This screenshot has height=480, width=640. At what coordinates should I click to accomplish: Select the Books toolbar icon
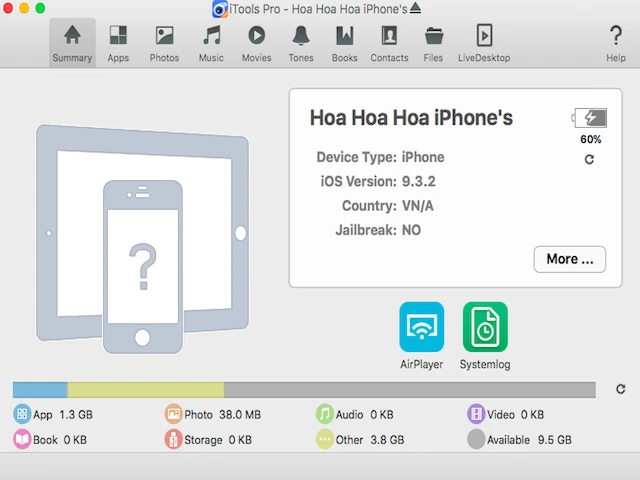pos(344,43)
